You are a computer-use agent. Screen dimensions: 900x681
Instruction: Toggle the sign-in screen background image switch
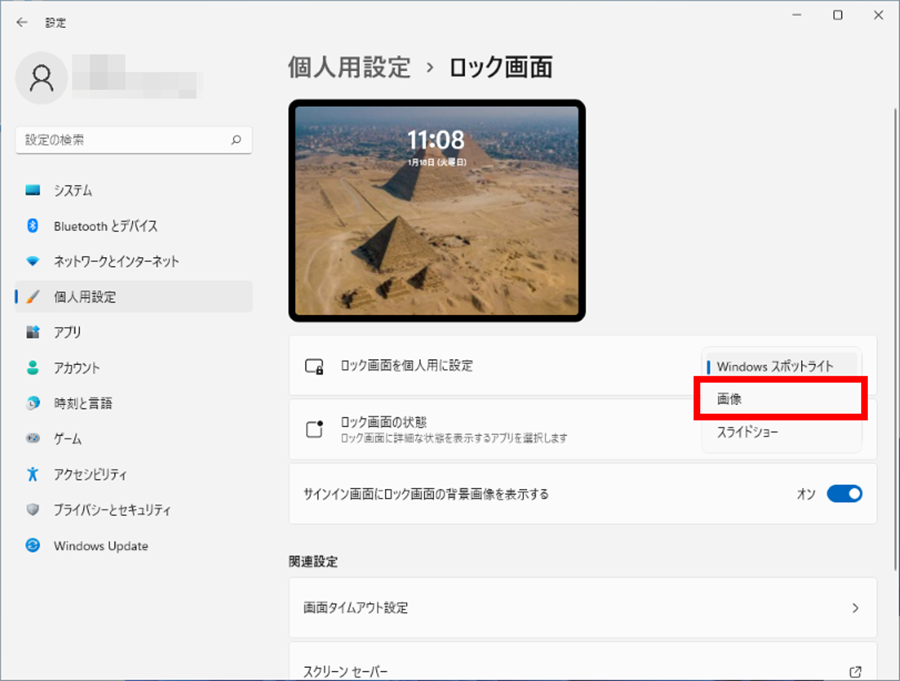[x=844, y=494]
